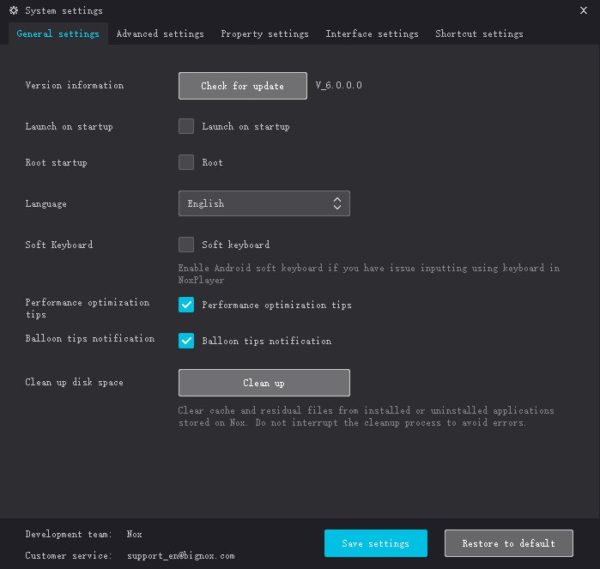Enable the Launch on startup checkbox
Viewport: 600px width, 569px height.
click(186, 126)
